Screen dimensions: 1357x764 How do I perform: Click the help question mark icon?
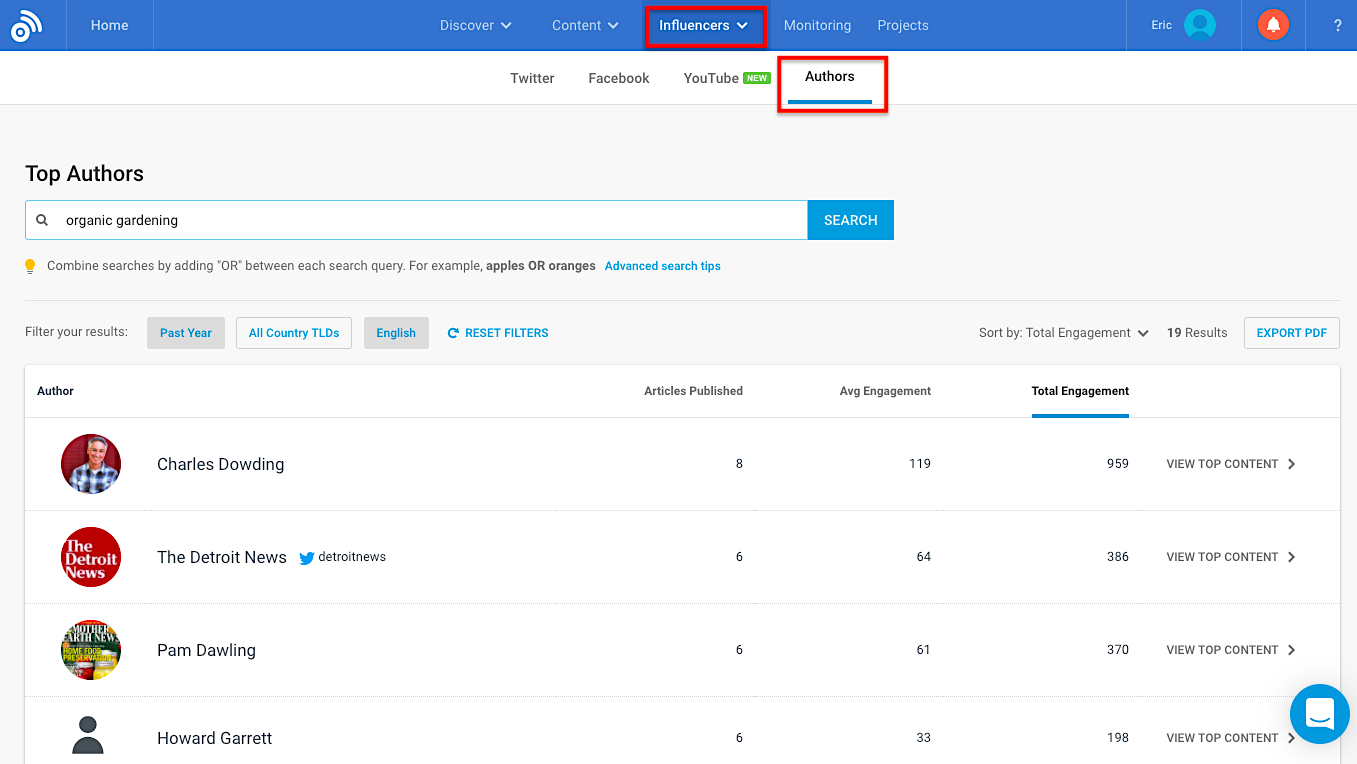point(1337,26)
